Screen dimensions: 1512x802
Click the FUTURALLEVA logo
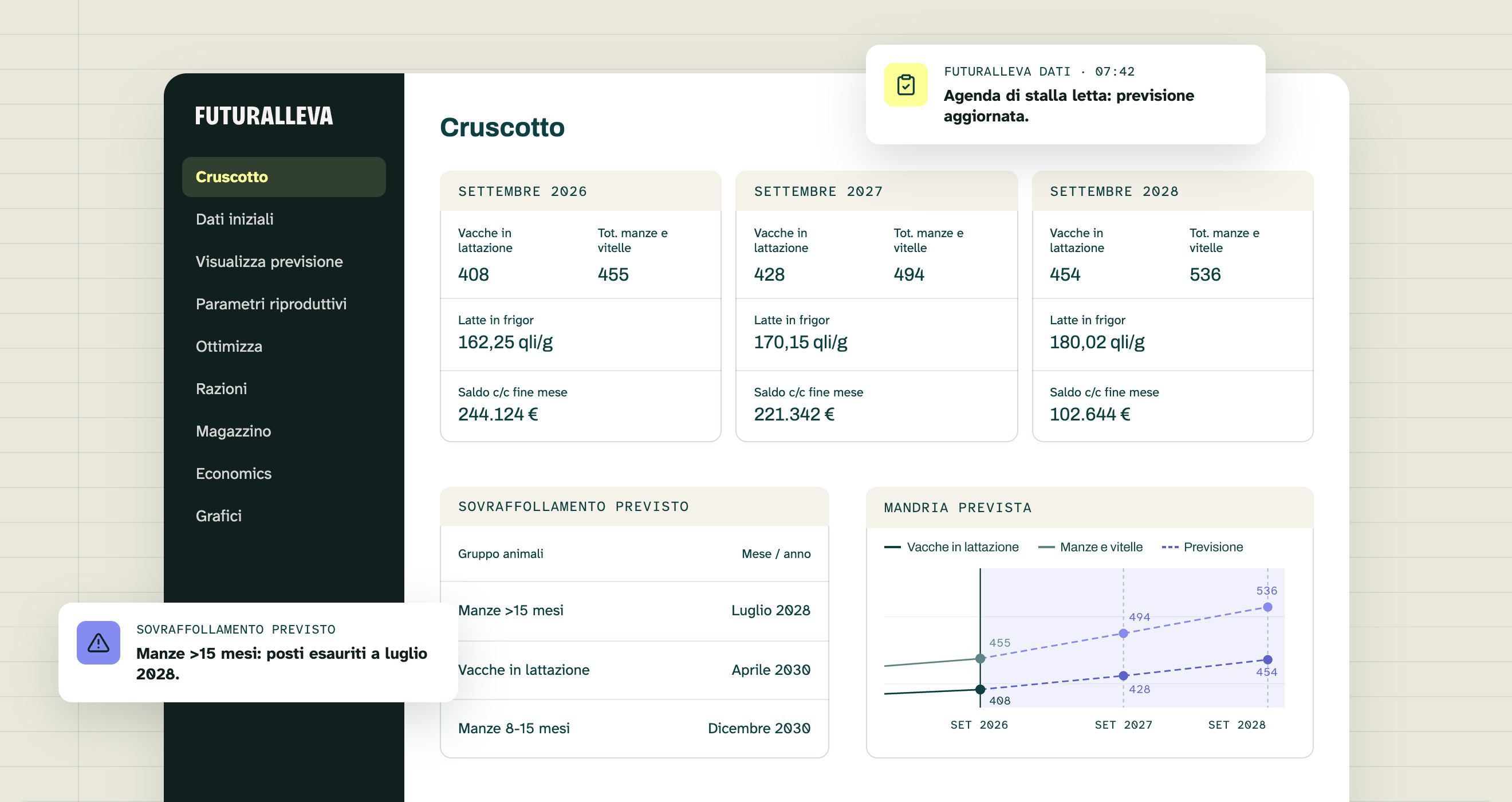tap(263, 116)
